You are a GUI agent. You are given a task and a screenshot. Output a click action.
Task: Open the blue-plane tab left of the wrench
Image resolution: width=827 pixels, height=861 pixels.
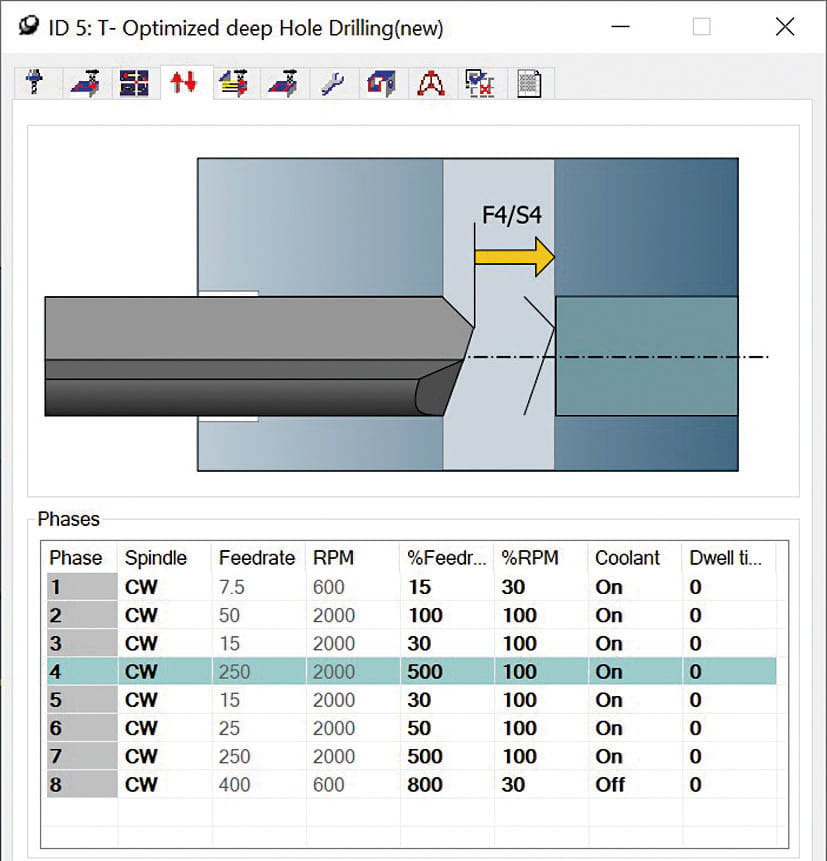(283, 83)
